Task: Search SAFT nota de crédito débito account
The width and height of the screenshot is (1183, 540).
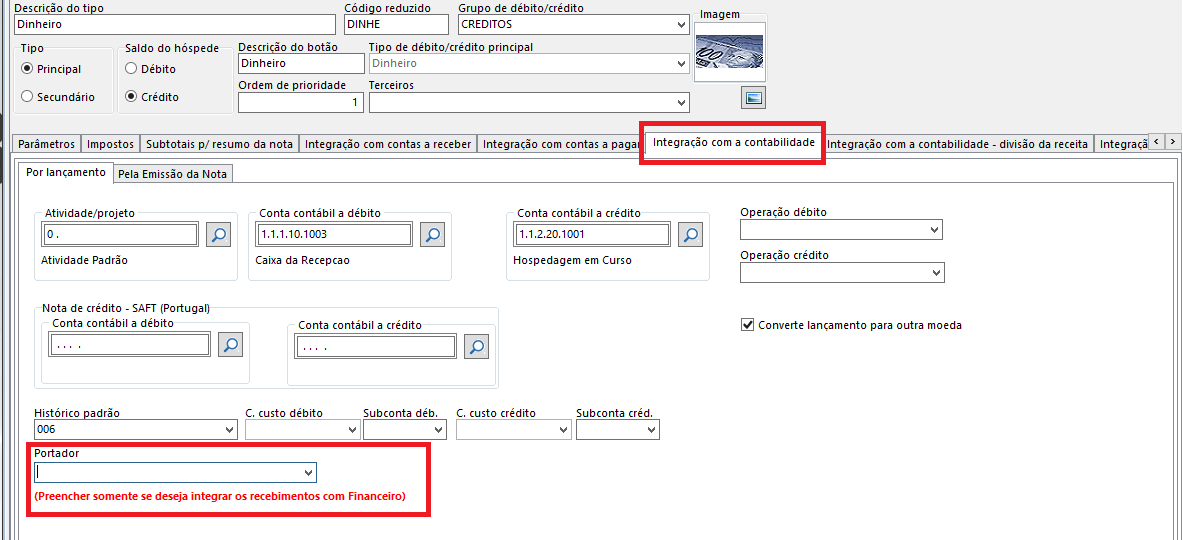Action: coord(231,345)
